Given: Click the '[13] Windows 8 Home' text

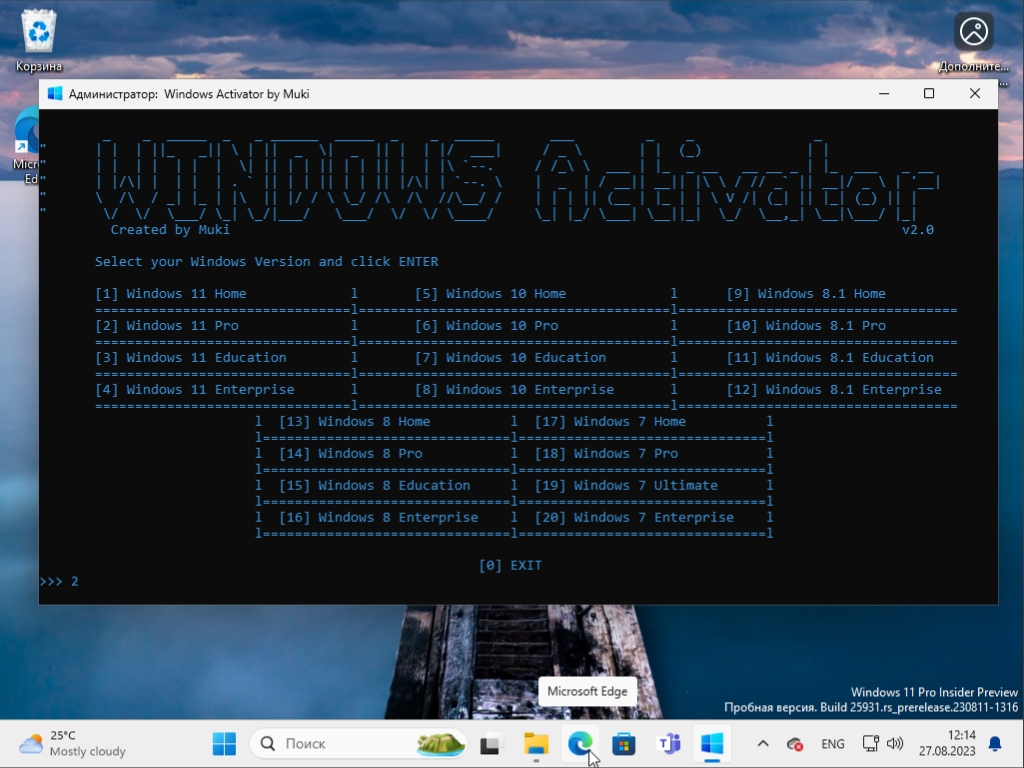Looking at the screenshot, I should [x=355, y=422].
